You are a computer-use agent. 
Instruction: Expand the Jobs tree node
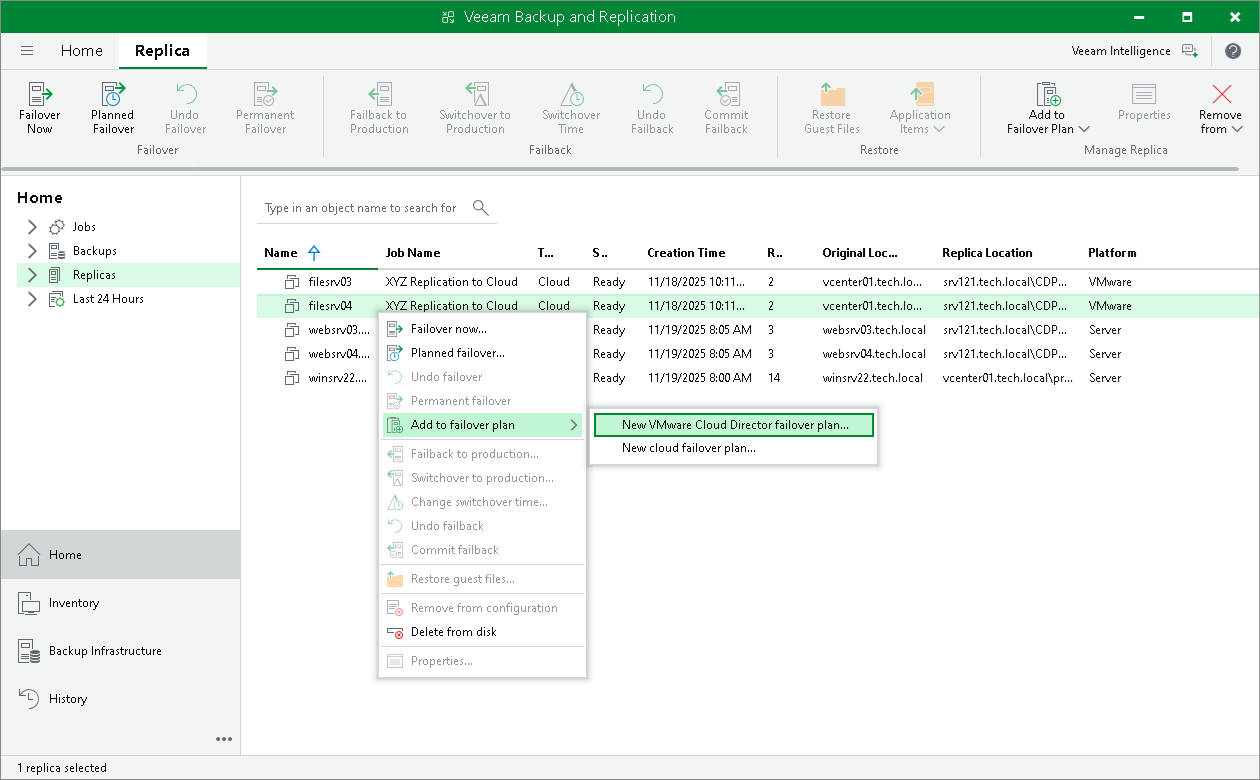click(32, 227)
